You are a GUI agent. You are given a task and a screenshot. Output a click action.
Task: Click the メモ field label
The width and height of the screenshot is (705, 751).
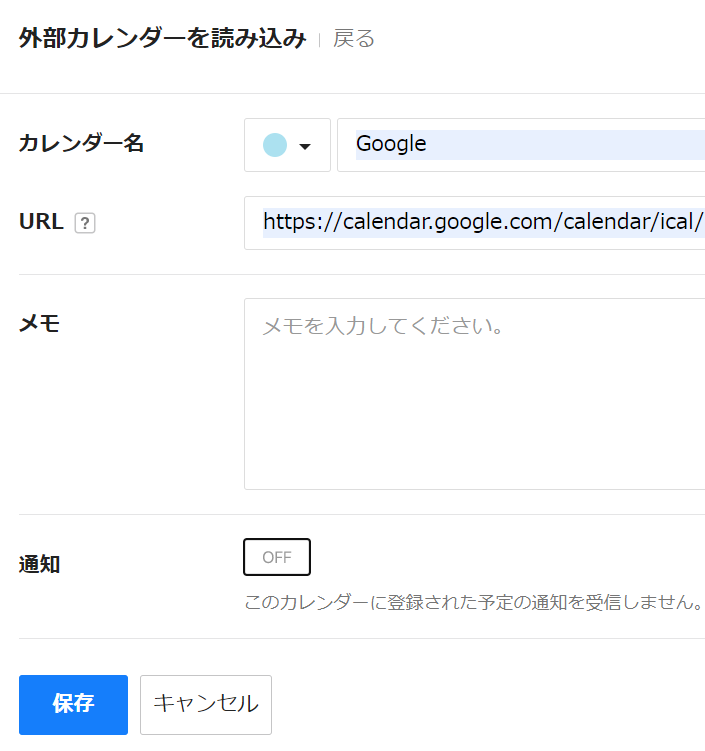[39, 324]
